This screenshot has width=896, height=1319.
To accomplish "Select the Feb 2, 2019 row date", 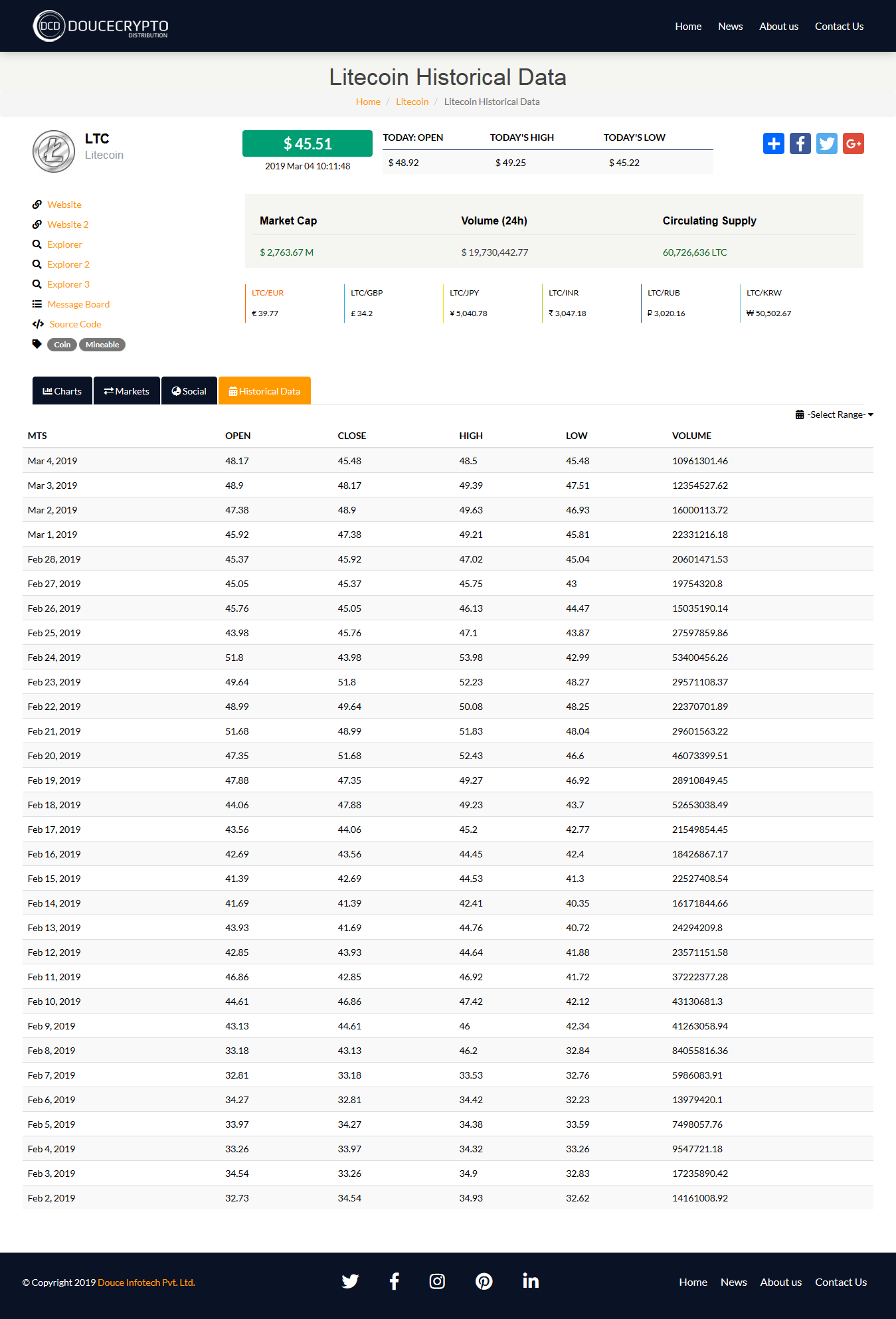I will coord(52,1198).
